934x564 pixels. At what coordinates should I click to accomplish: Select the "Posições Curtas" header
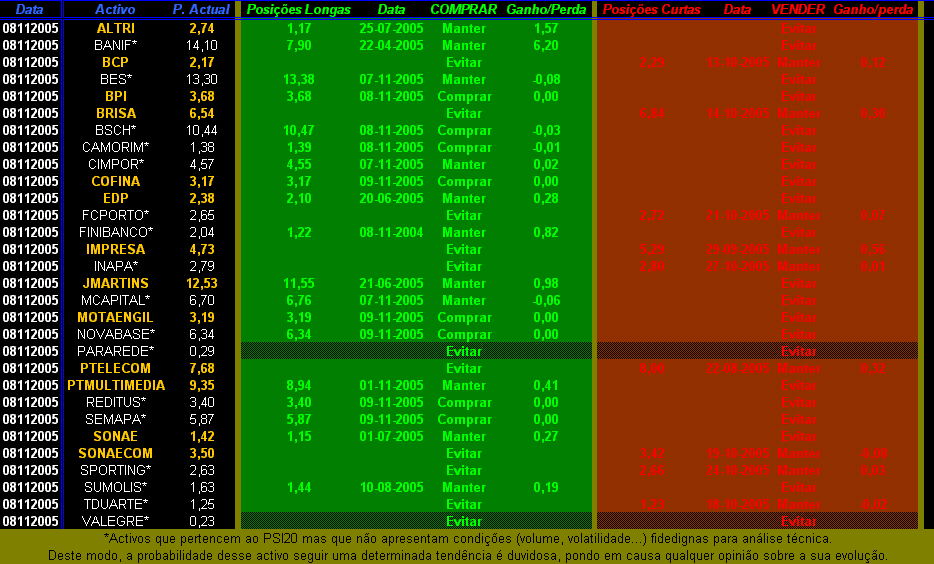coord(652,10)
